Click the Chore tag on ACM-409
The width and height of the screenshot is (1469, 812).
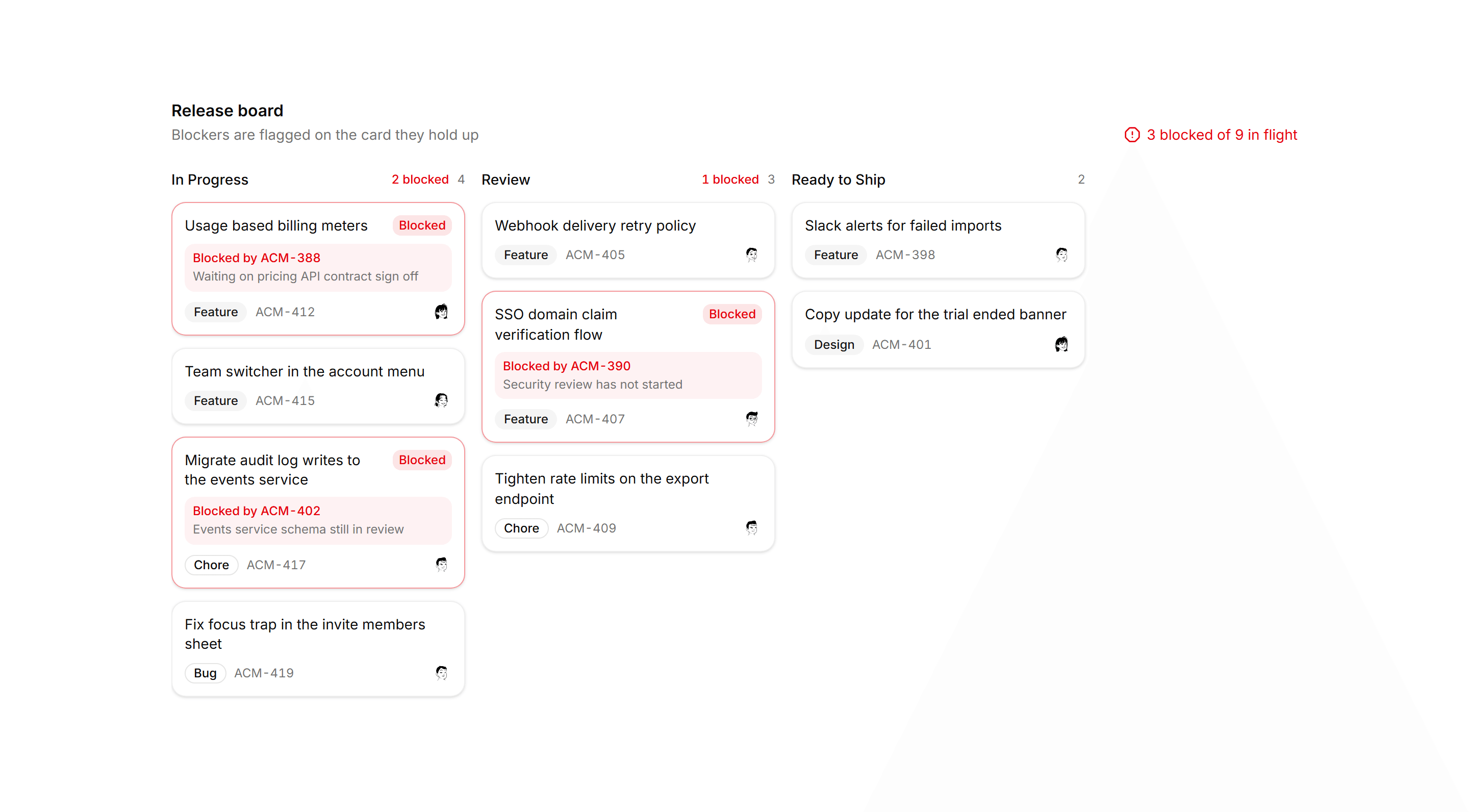(521, 528)
